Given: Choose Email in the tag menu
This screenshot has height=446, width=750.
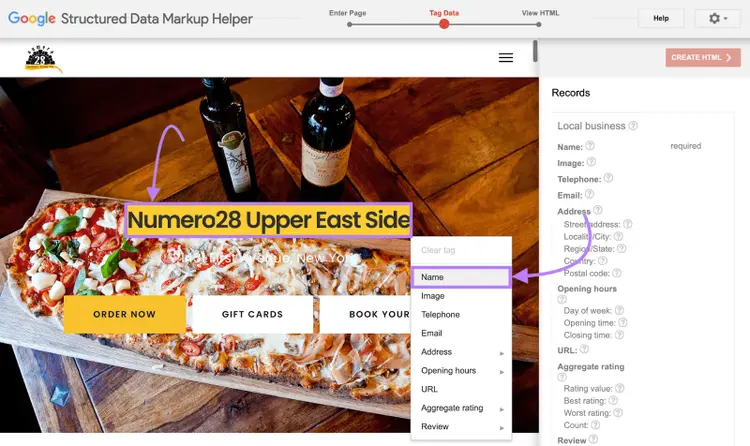Looking at the screenshot, I should tap(461, 333).
